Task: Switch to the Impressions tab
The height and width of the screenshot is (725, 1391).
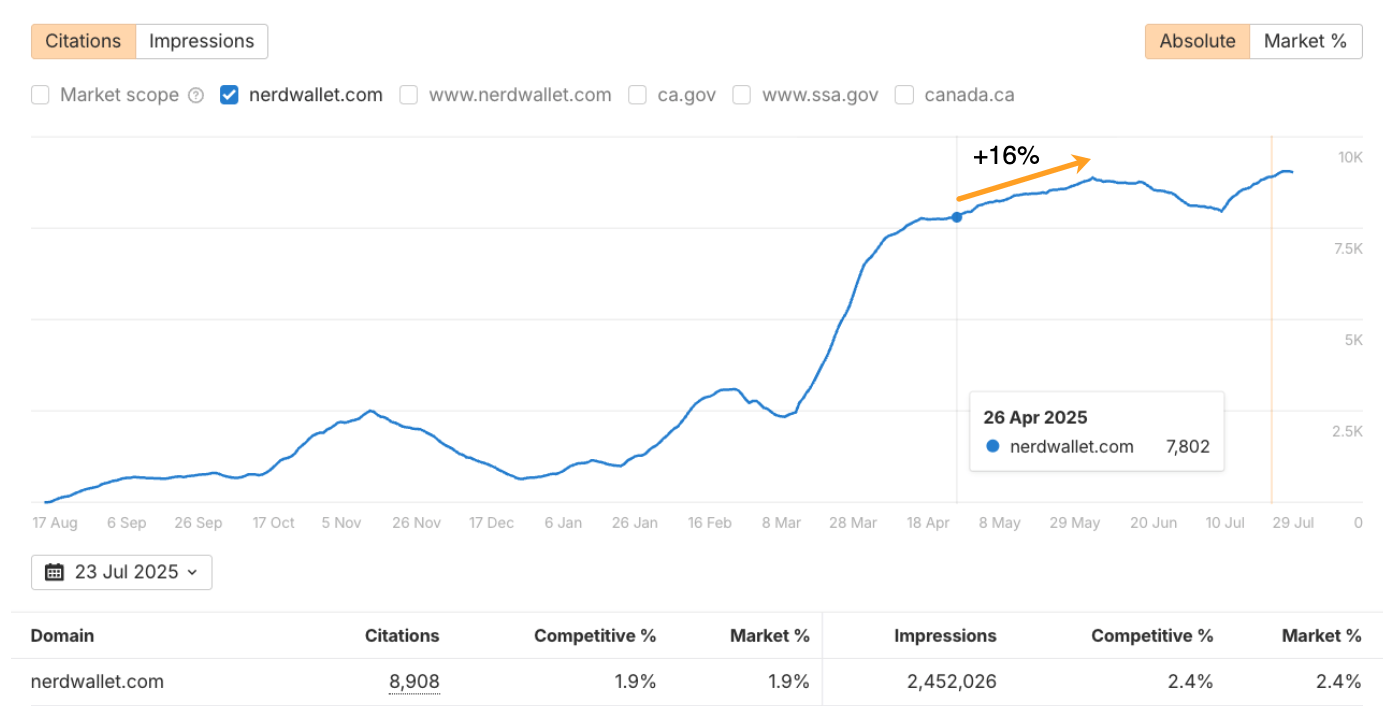Action: (x=201, y=41)
